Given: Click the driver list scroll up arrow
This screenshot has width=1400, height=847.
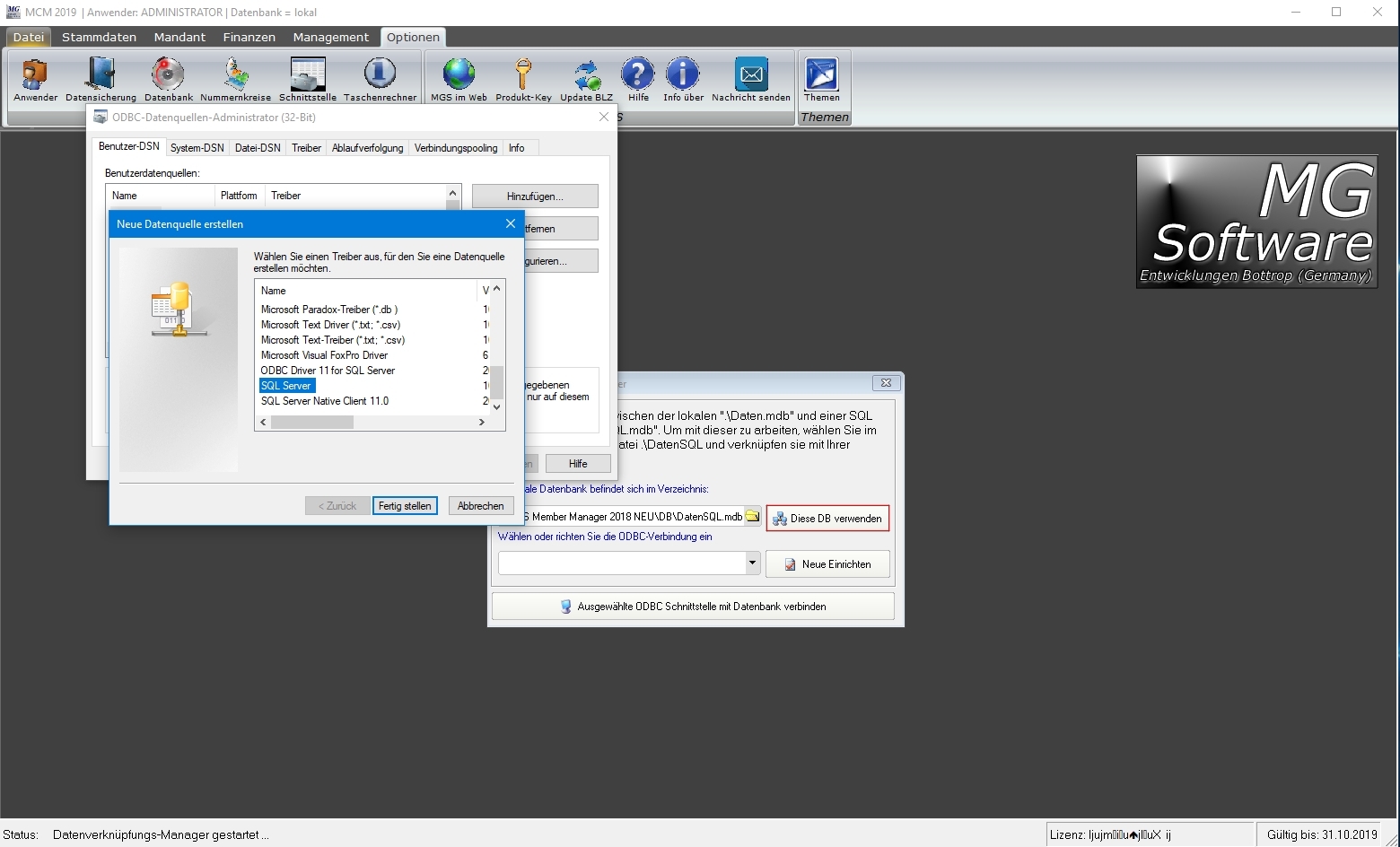Looking at the screenshot, I should 497,289.
